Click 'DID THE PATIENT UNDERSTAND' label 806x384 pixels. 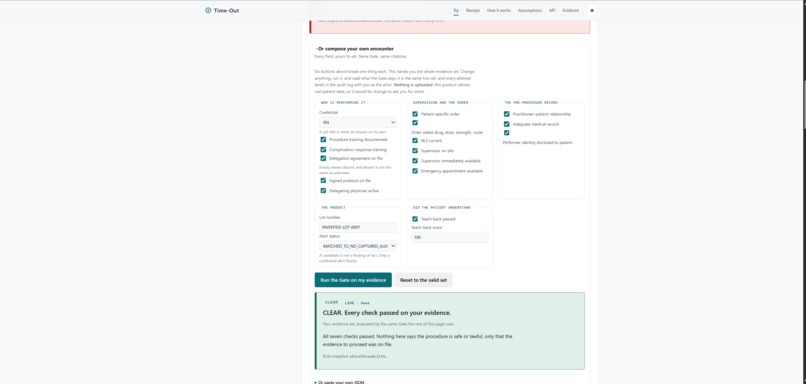[x=442, y=207]
